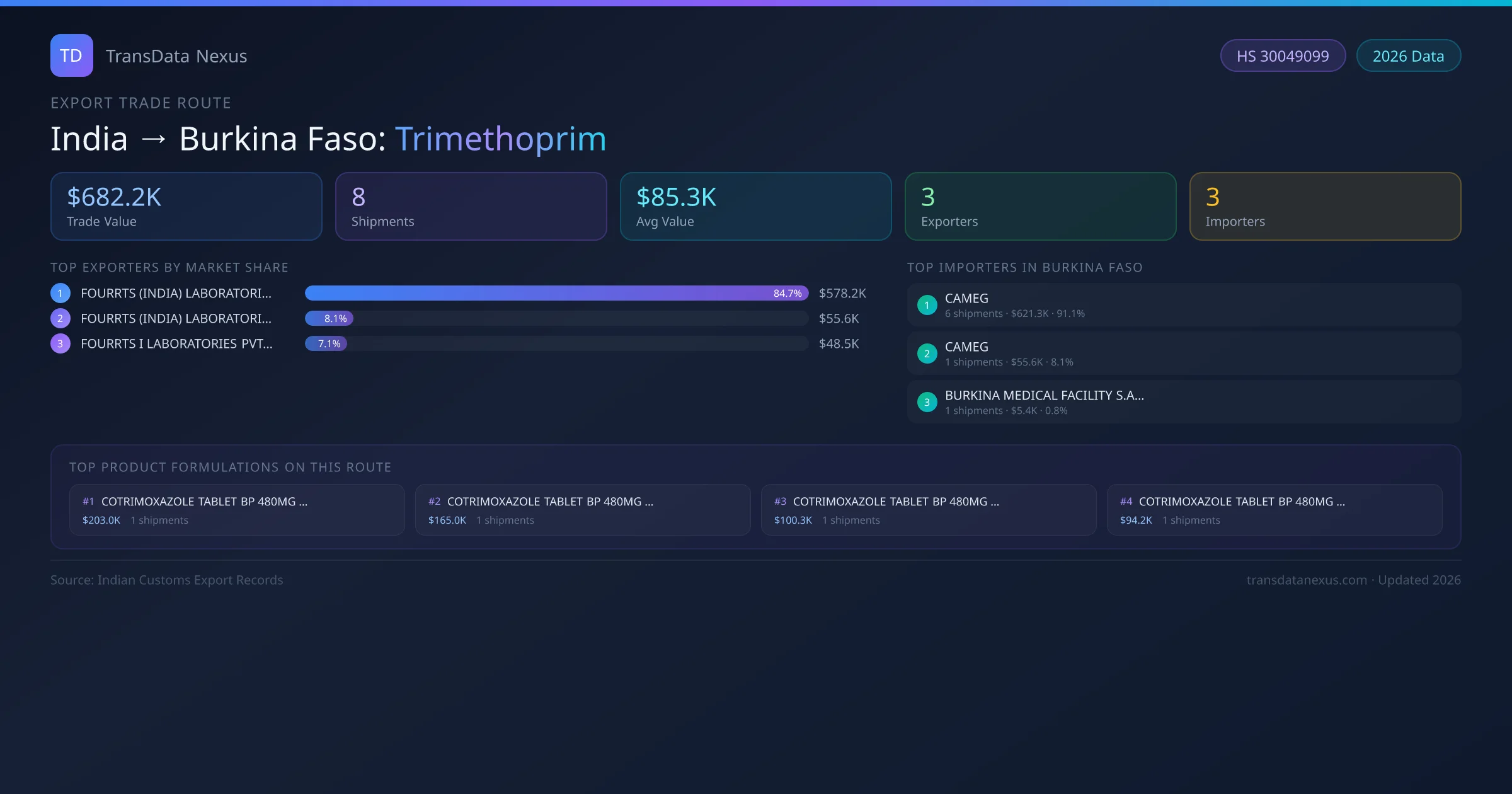Click exporter rank 3 badge
Viewport: 1512px width, 794px height.
click(60, 343)
